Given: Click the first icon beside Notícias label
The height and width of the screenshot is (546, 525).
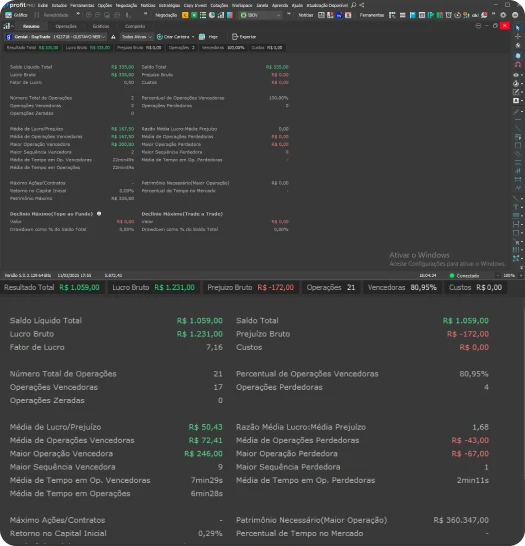Looking at the screenshot, I should (321, 15).
